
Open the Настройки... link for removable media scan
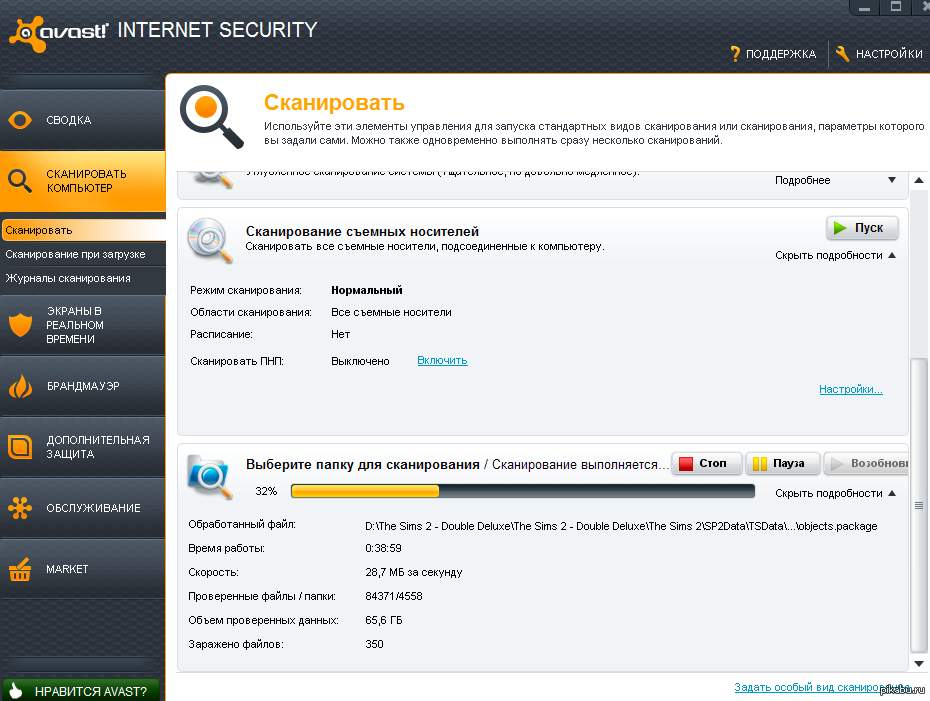pos(850,389)
